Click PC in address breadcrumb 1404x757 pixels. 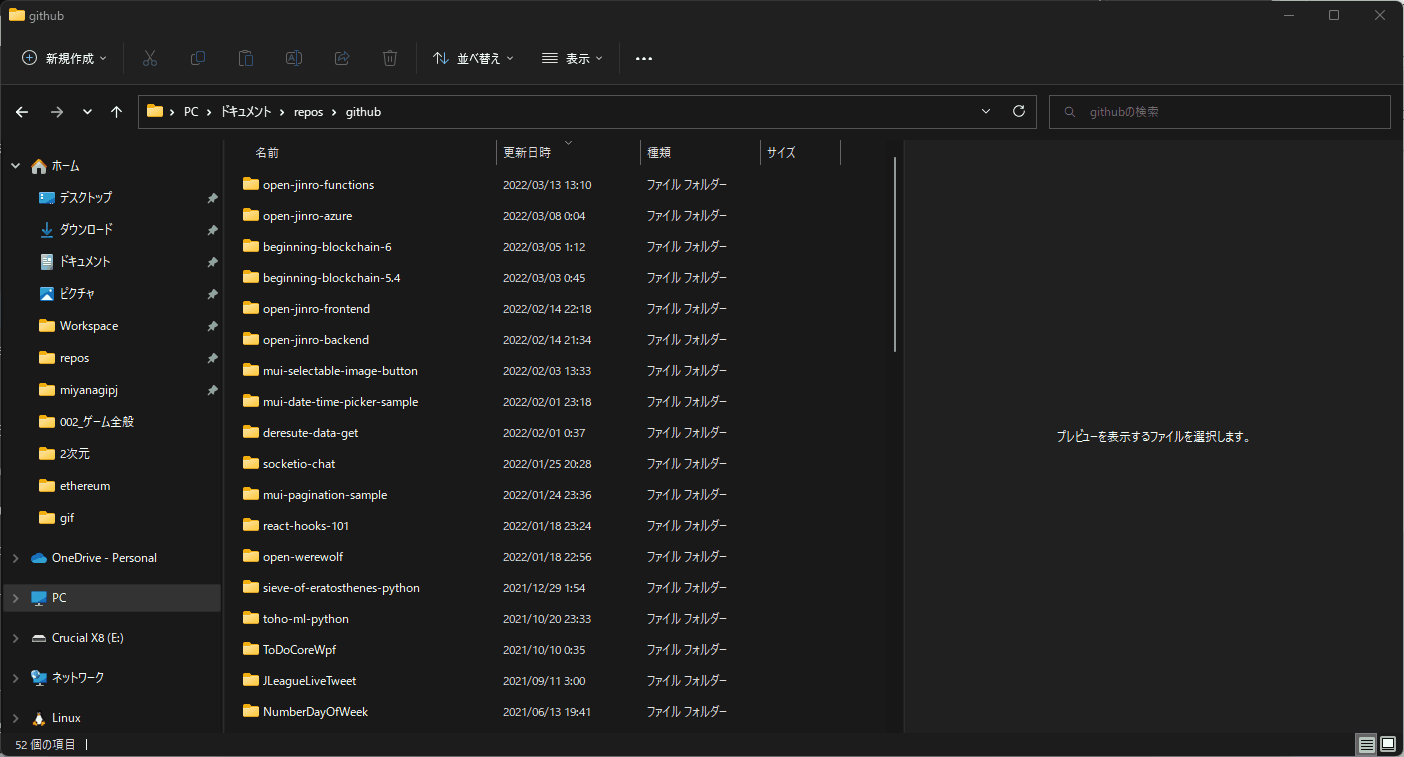(x=191, y=112)
